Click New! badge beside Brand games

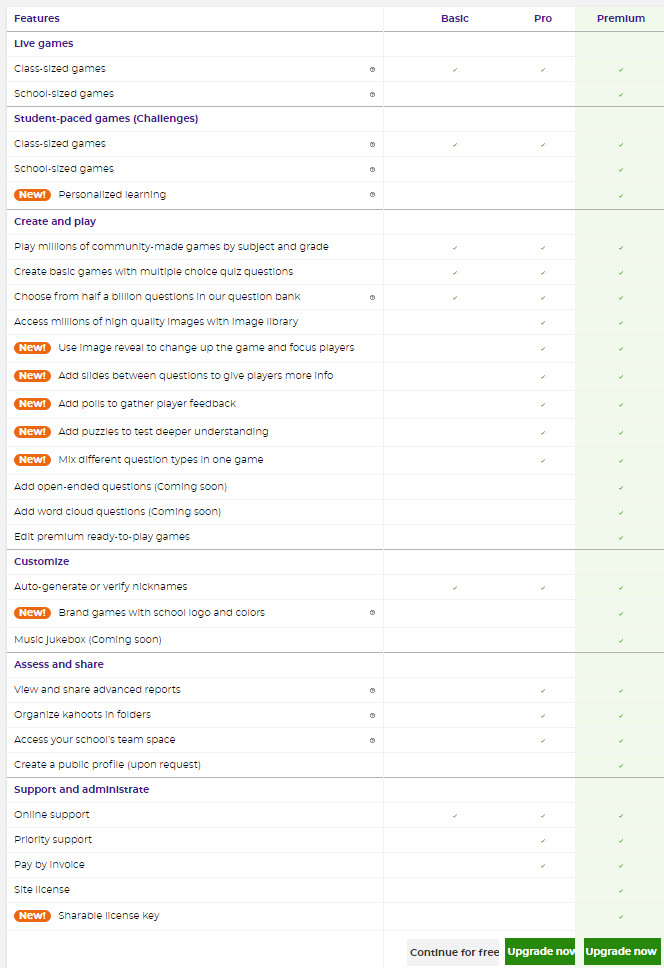point(32,612)
